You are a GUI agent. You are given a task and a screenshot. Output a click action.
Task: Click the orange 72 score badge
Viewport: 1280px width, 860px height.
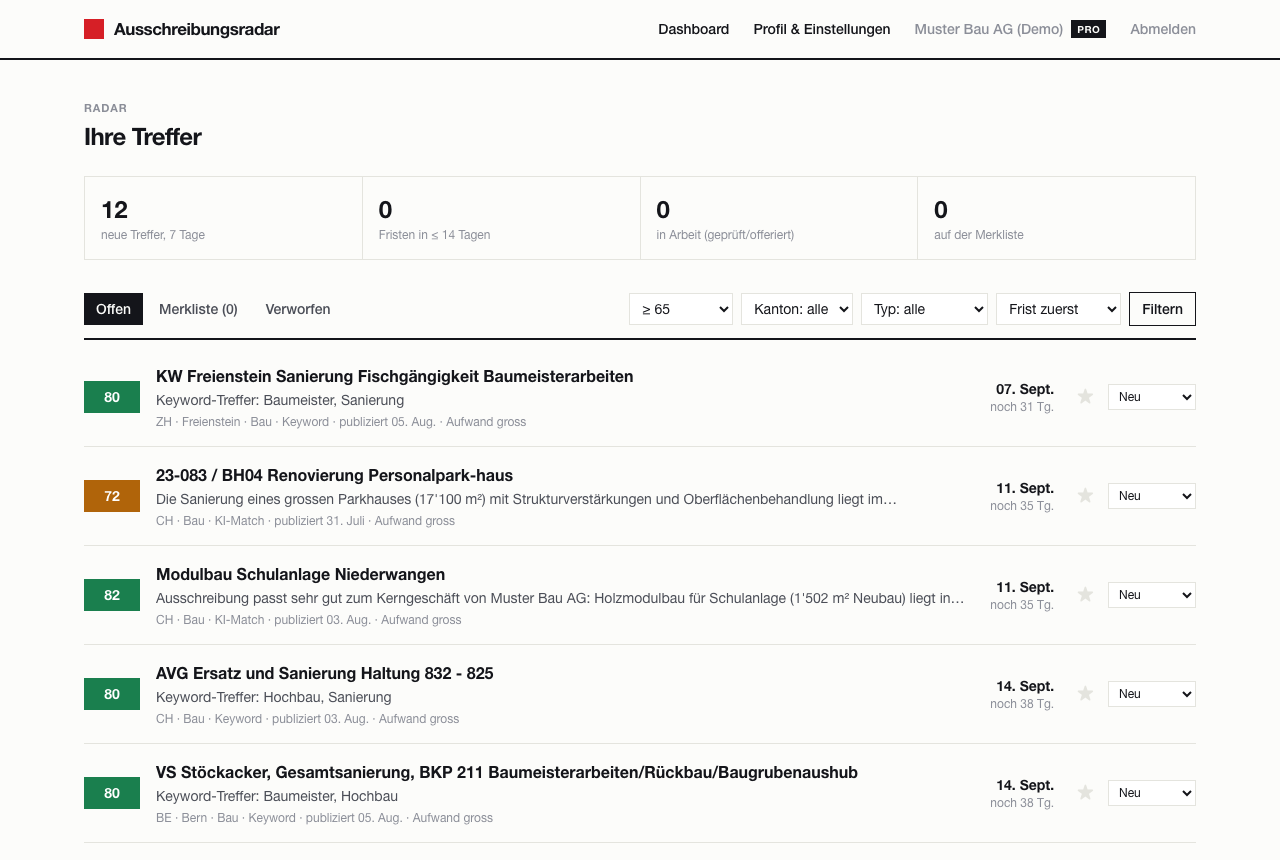coord(112,496)
